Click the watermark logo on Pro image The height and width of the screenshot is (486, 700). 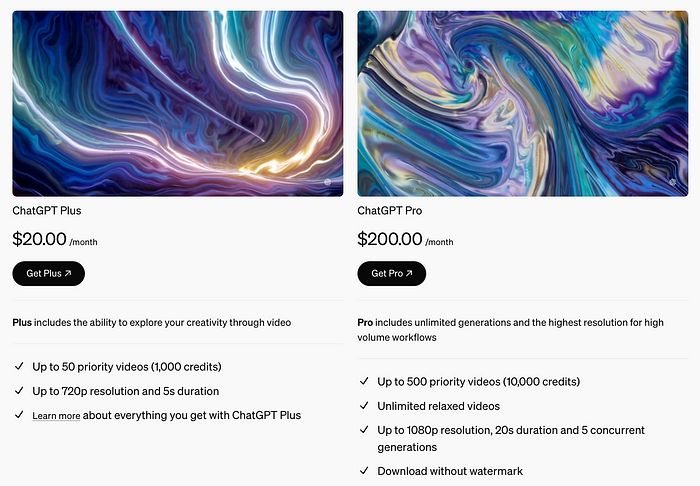673,182
